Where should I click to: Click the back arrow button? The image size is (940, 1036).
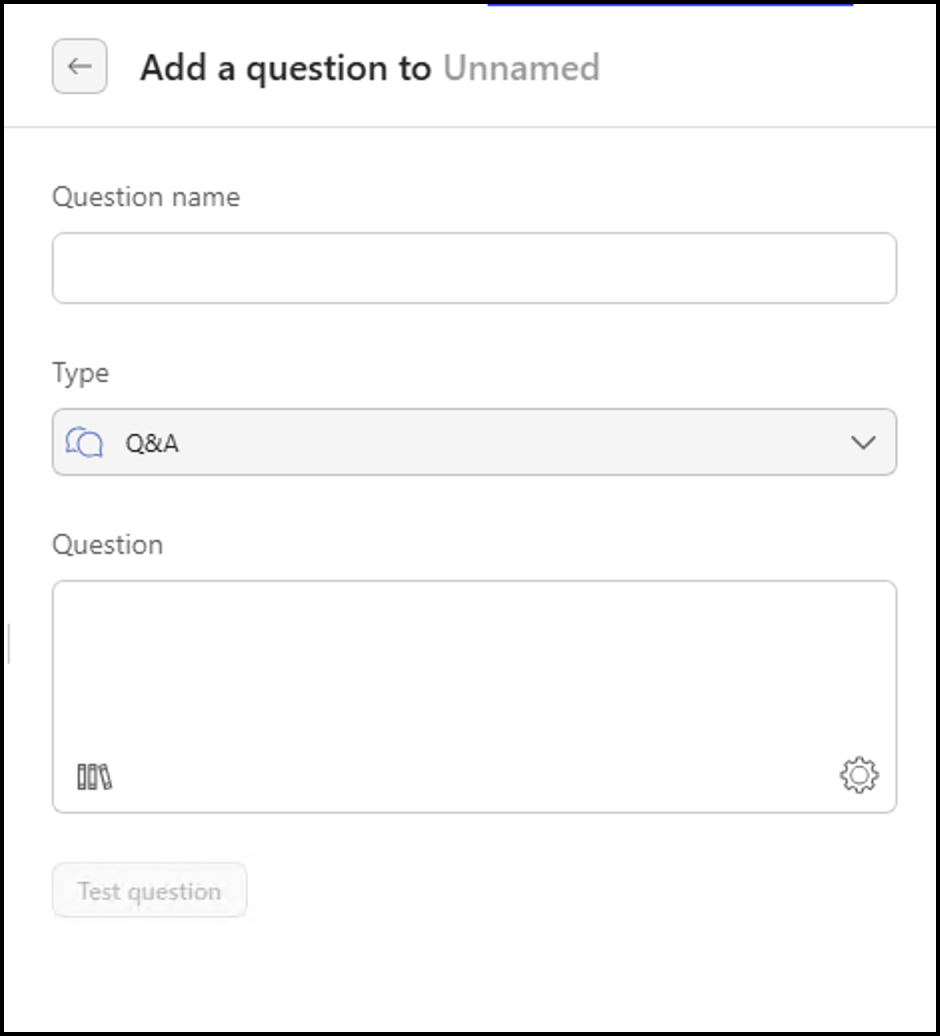click(80, 67)
